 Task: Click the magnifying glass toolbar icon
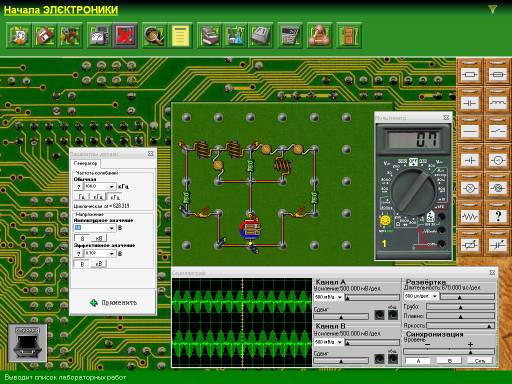coord(154,35)
